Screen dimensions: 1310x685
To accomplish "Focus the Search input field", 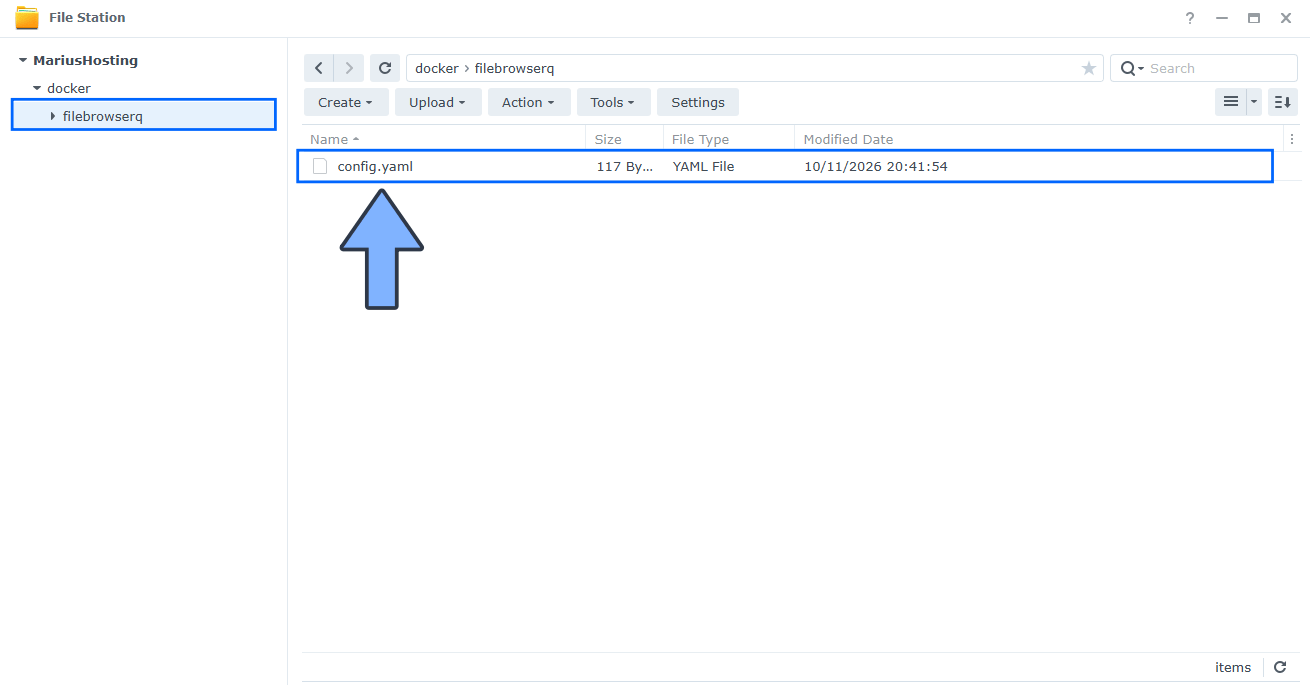I will (x=1220, y=68).
